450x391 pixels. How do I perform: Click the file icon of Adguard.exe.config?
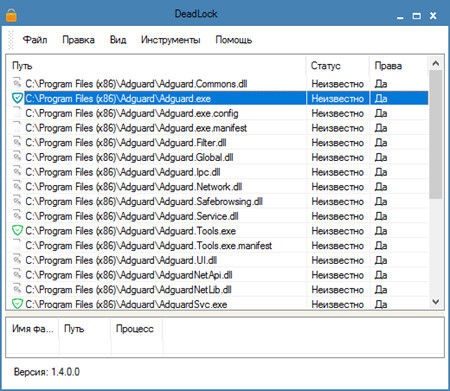tap(17, 113)
